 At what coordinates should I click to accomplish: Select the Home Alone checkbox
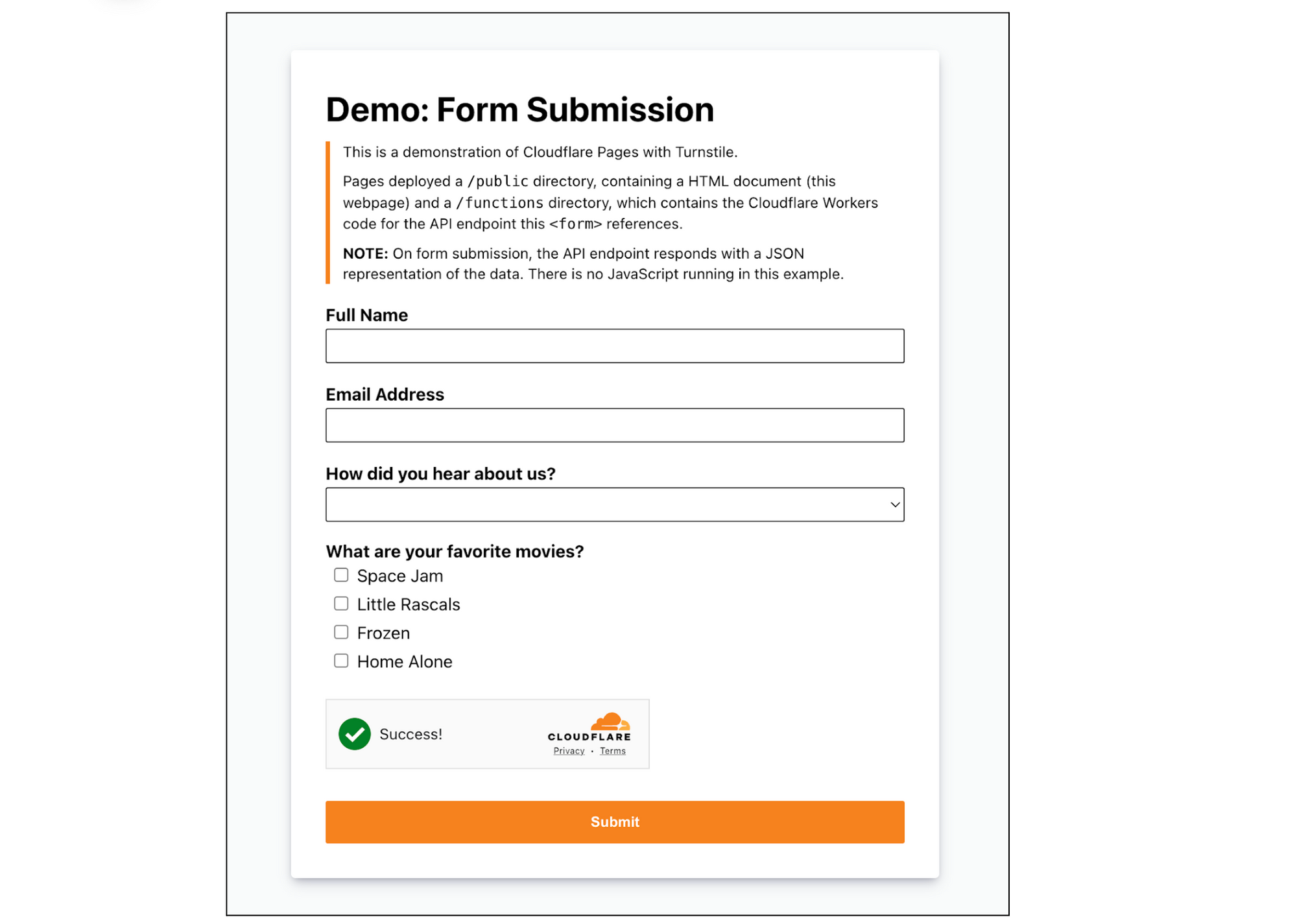point(341,661)
